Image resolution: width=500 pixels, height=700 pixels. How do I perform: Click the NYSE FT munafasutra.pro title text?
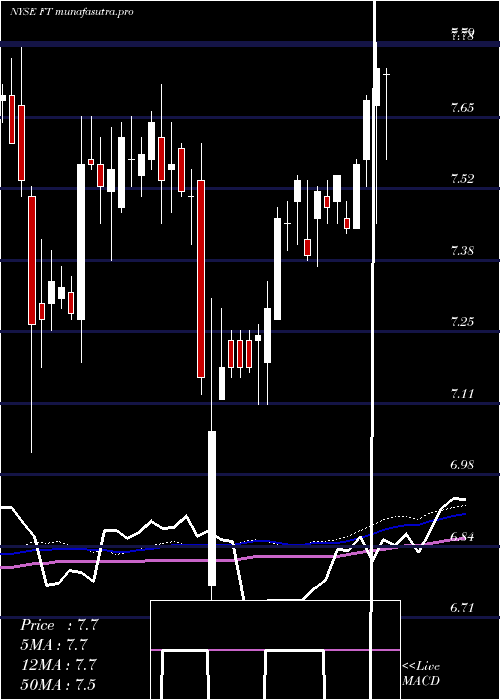[x=71, y=12]
